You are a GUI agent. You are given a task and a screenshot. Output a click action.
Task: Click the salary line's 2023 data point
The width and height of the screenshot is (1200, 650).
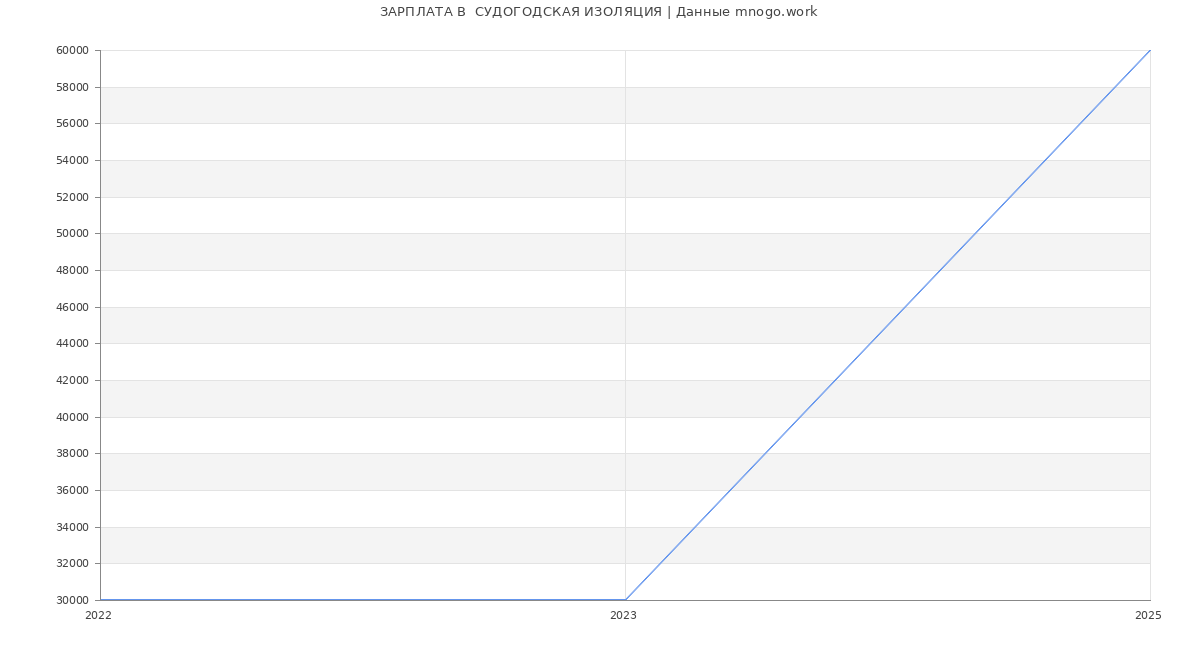coord(625,600)
